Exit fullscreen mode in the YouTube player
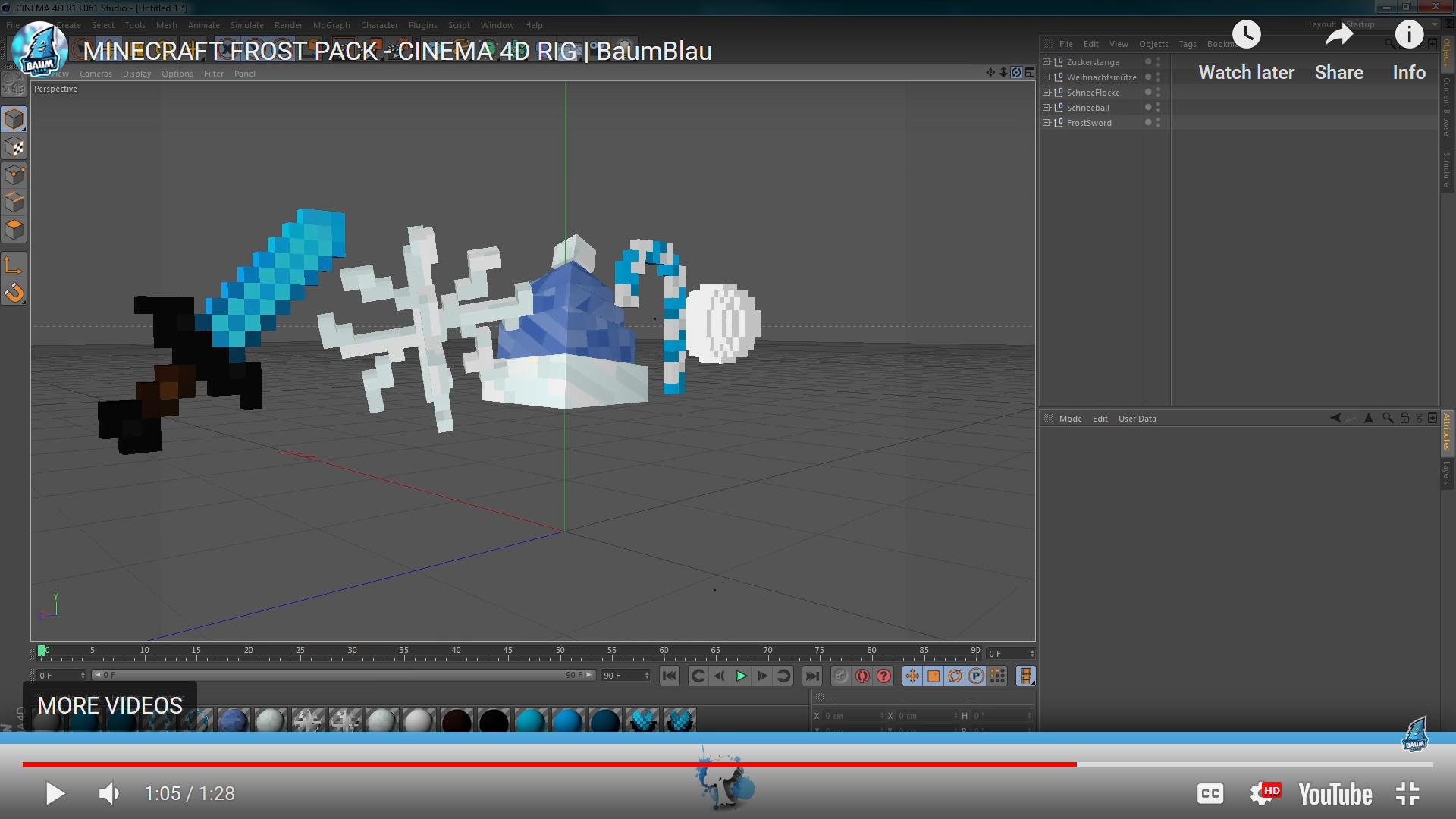The width and height of the screenshot is (1456, 819). [1408, 794]
